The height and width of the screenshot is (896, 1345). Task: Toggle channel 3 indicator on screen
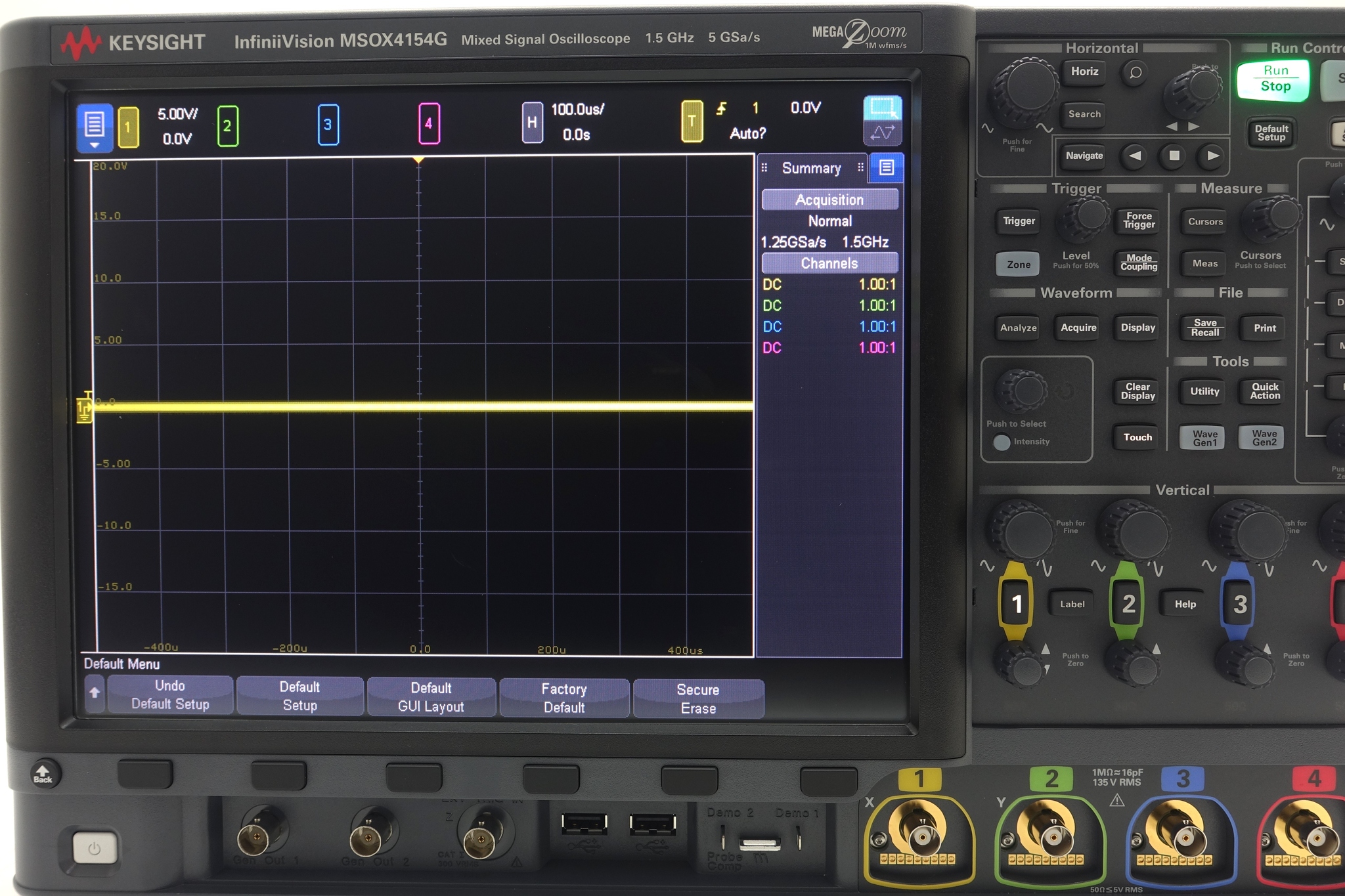click(328, 124)
